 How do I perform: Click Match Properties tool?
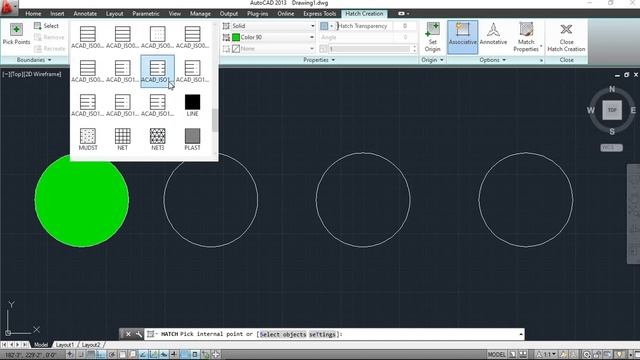coord(526,37)
